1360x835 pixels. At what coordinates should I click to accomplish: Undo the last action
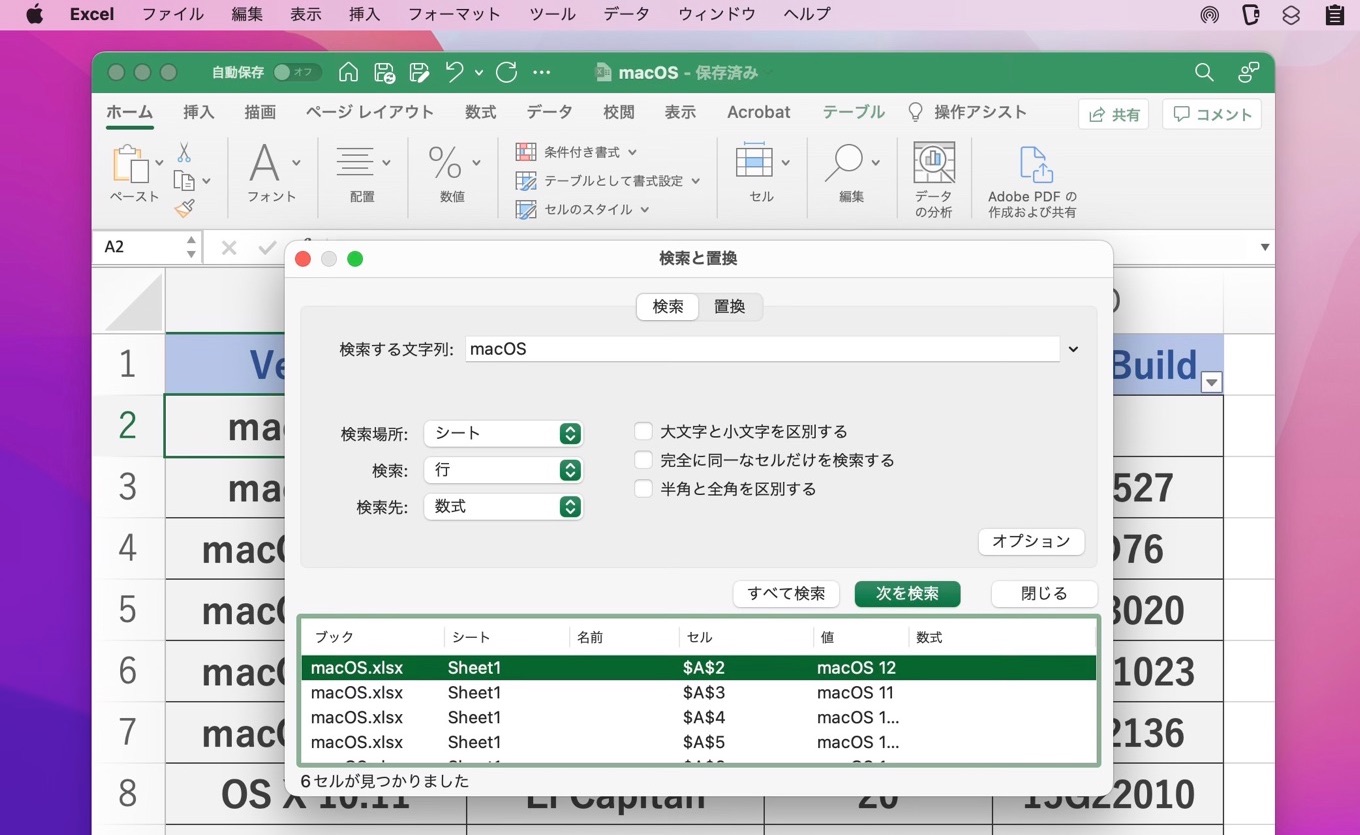[x=455, y=72]
